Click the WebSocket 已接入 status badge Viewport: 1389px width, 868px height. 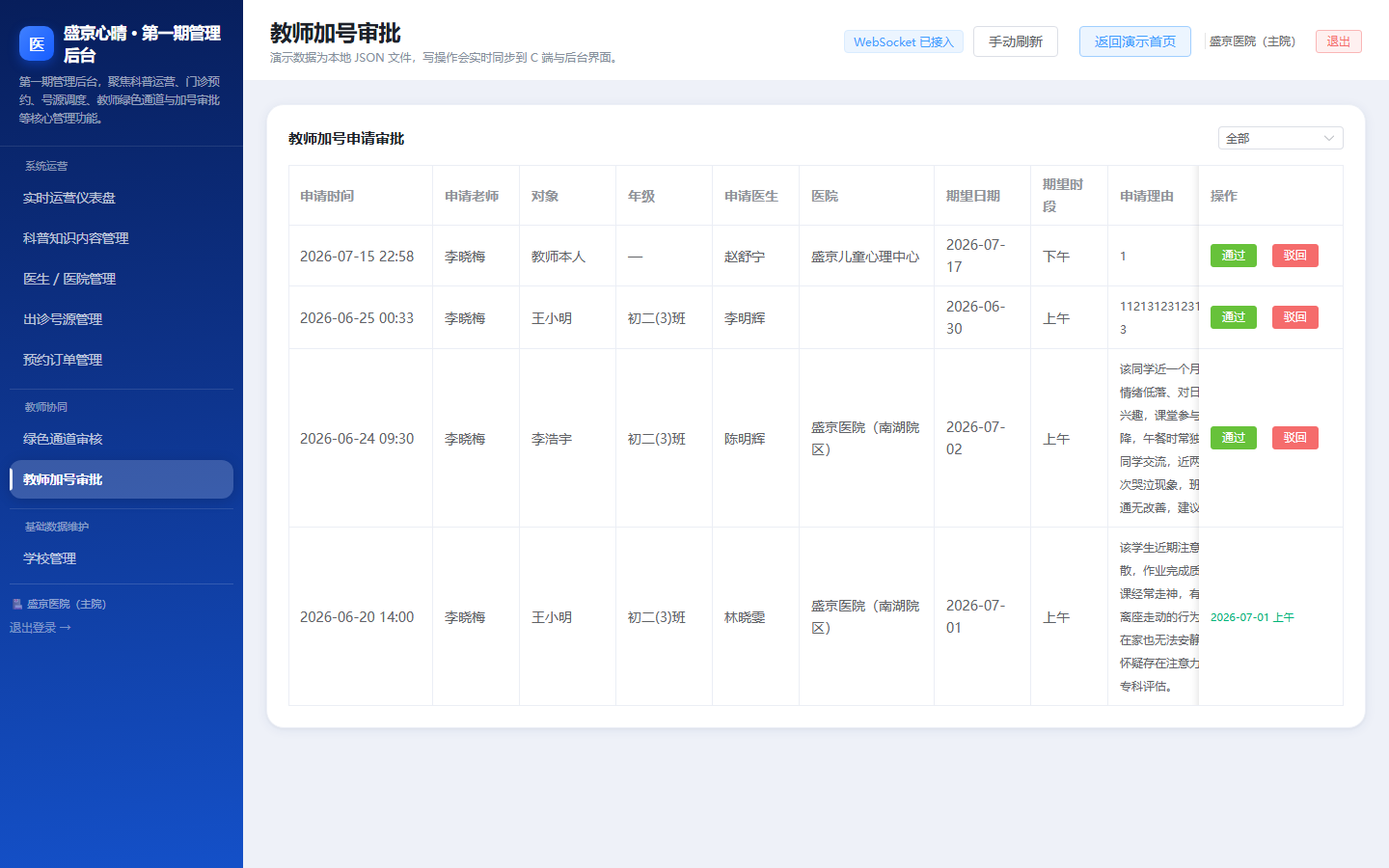[904, 41]
